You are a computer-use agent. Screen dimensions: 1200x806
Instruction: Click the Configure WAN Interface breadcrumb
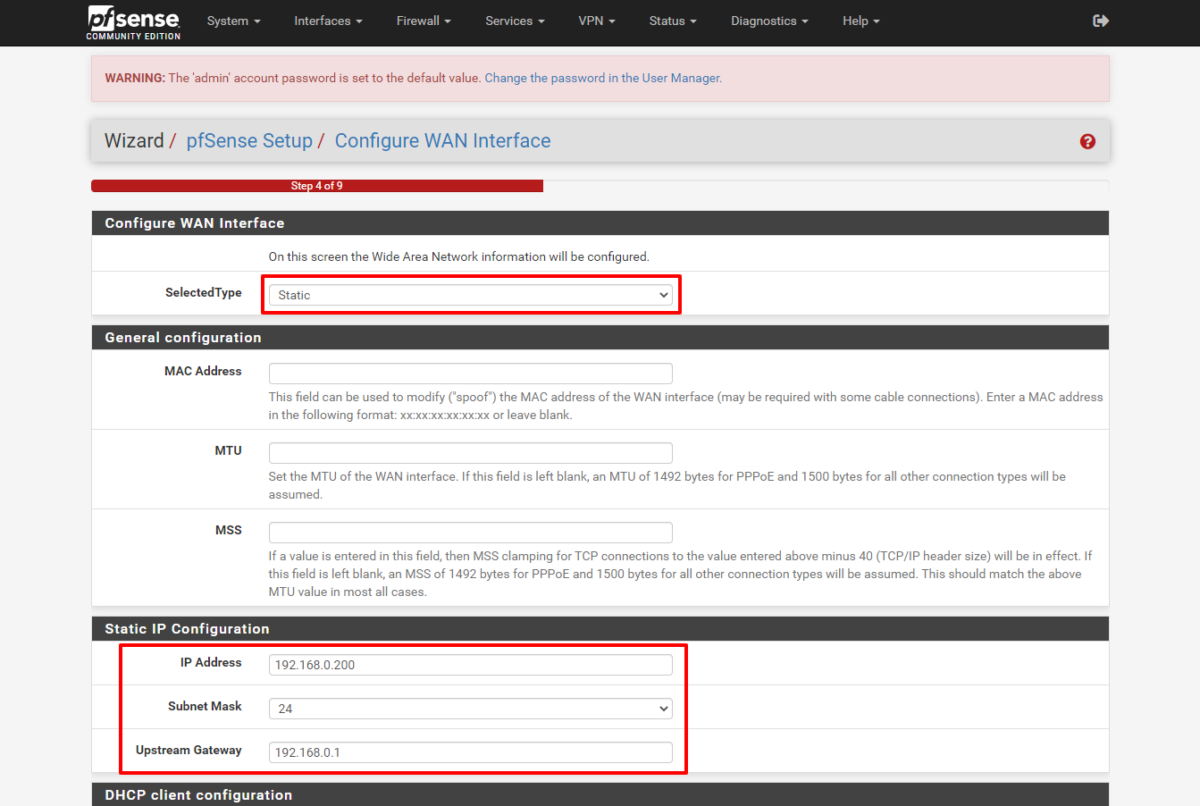point(442,140)
